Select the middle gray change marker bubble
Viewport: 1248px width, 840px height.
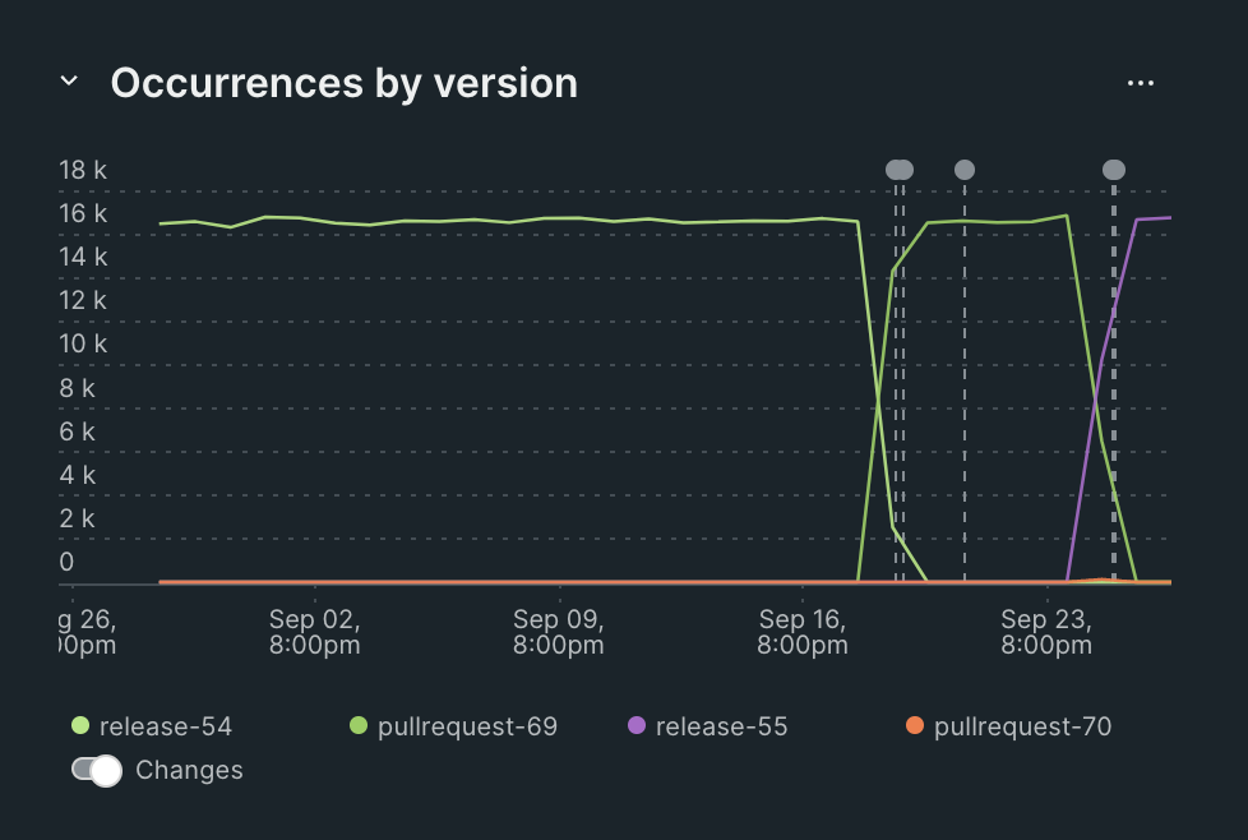pos(962,170)
